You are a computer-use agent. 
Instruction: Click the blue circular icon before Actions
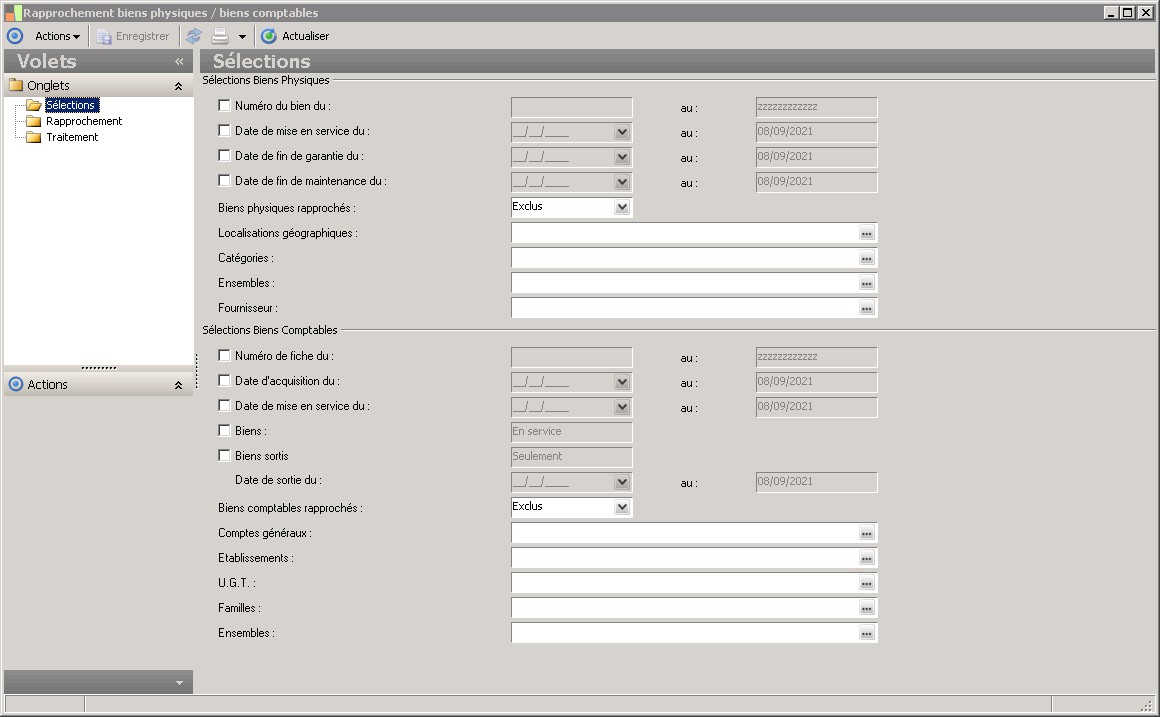pos(14,36)
